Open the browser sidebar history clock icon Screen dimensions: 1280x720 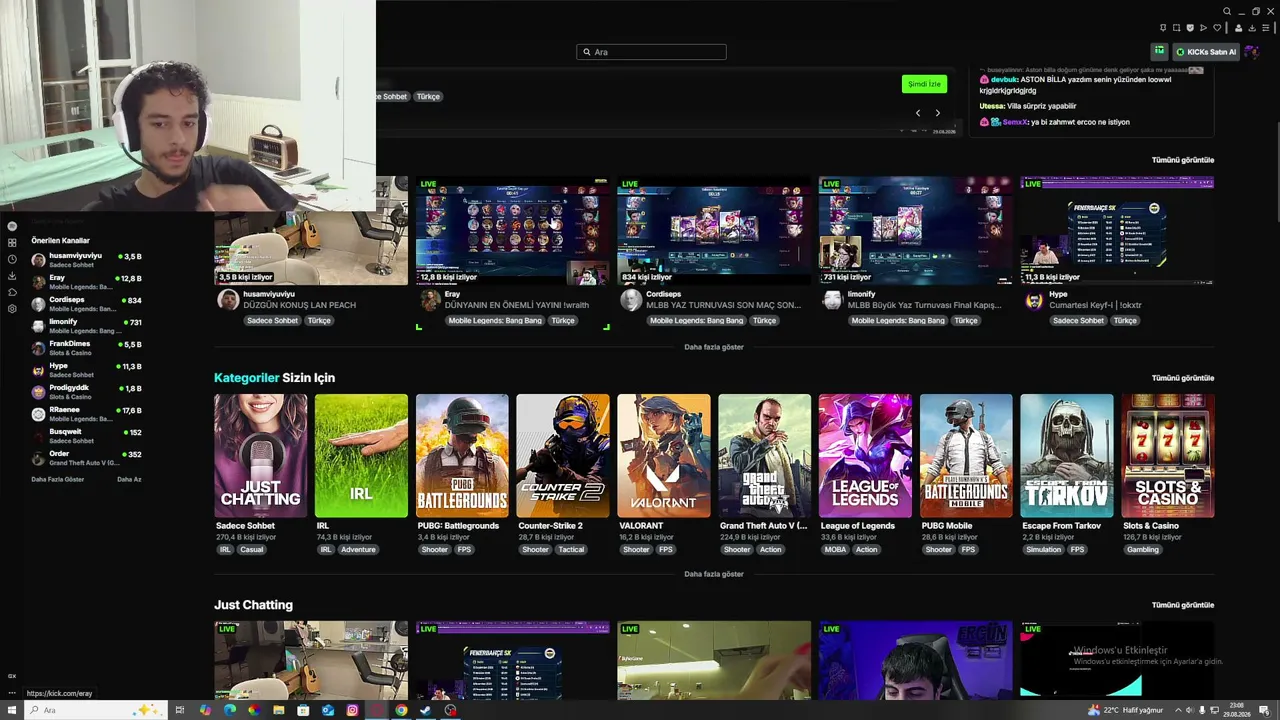click(x=12, y=259)
